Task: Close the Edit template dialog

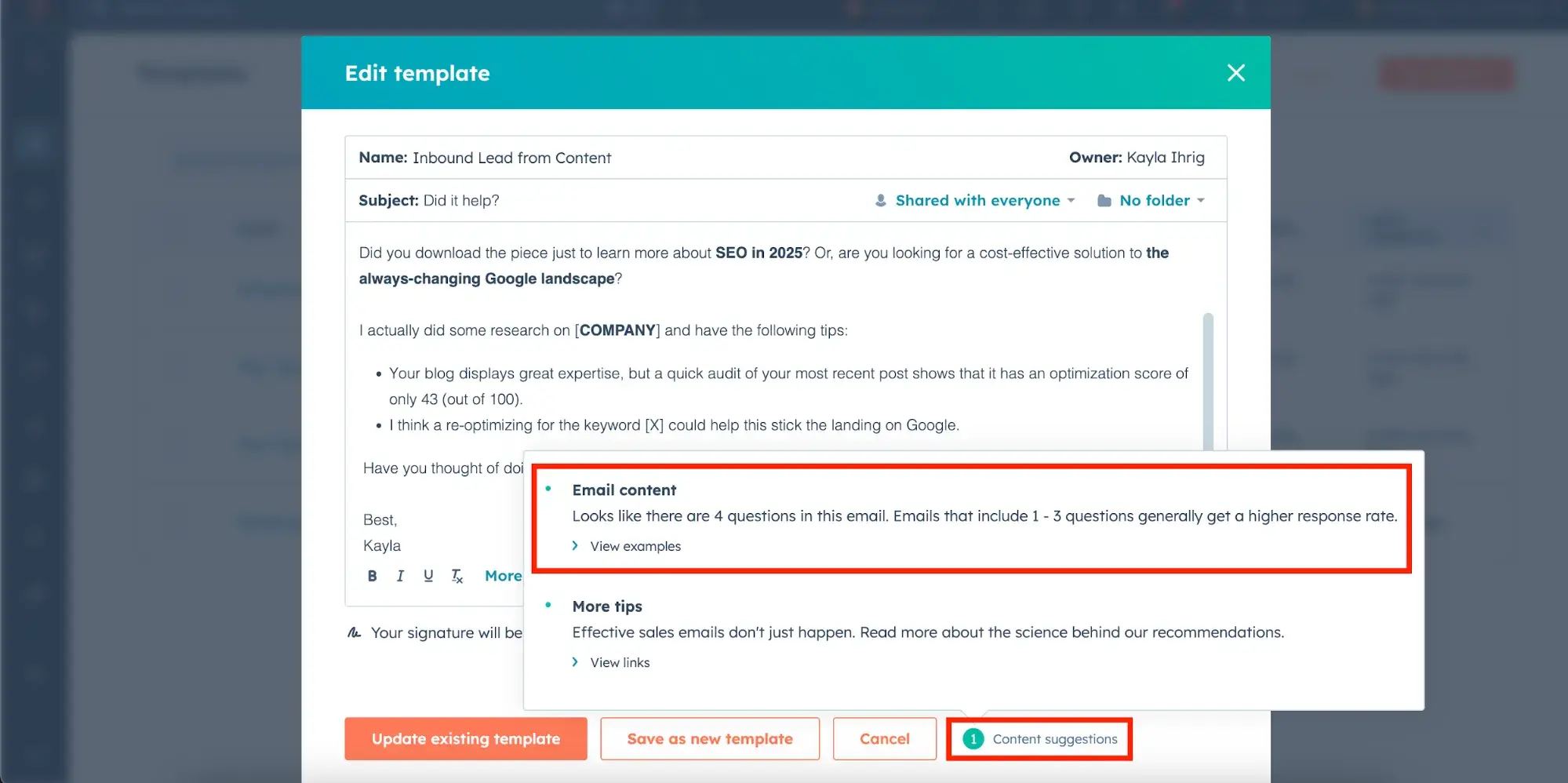Action: click(x=1235, y=73)
